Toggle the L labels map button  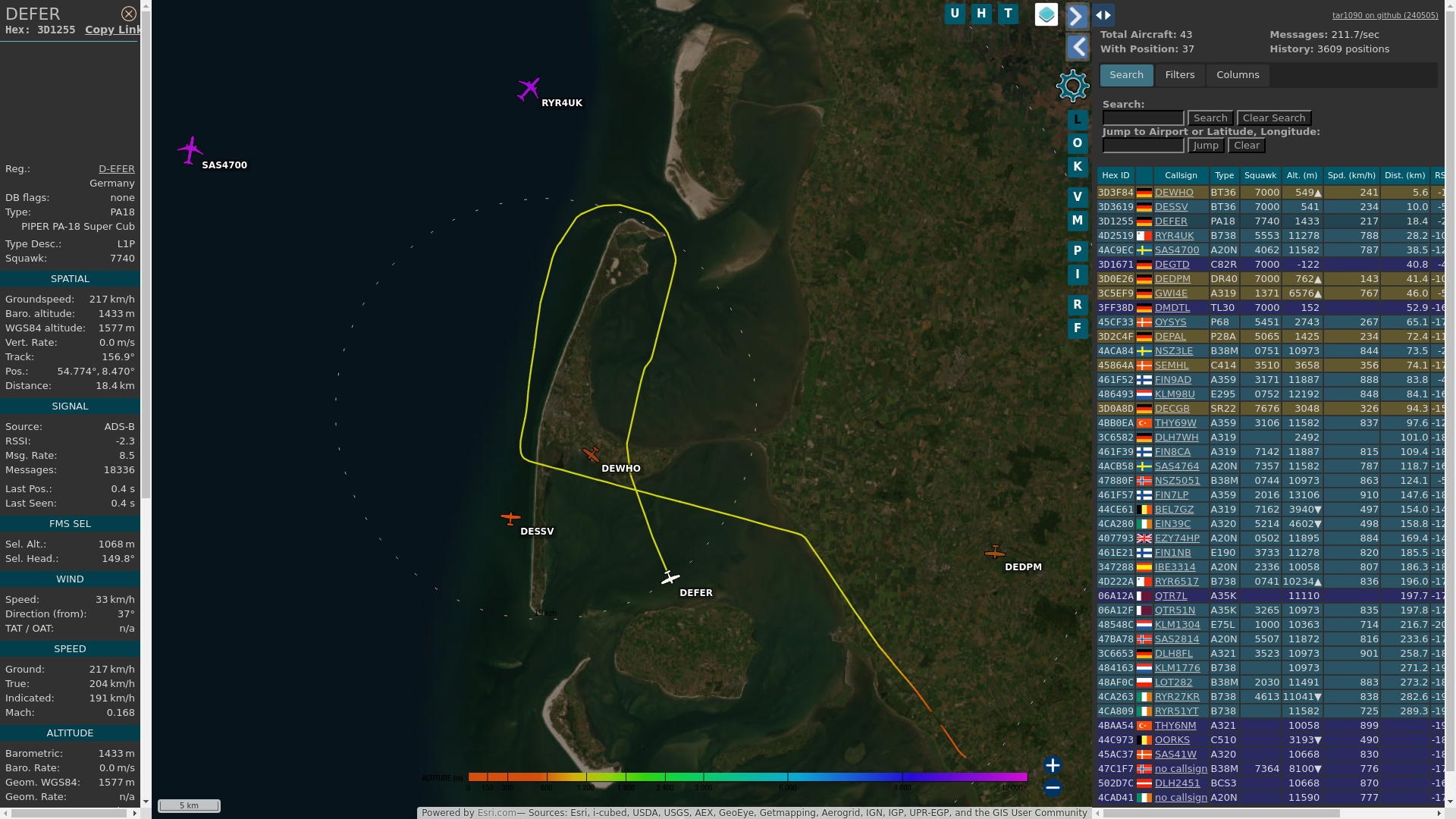click(1077, 120)
